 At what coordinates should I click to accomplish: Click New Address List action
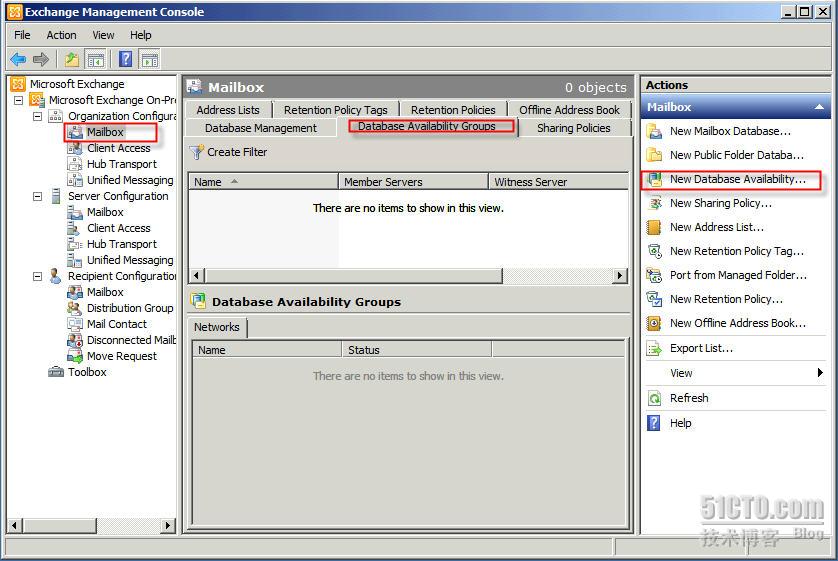tap(717, 227)
